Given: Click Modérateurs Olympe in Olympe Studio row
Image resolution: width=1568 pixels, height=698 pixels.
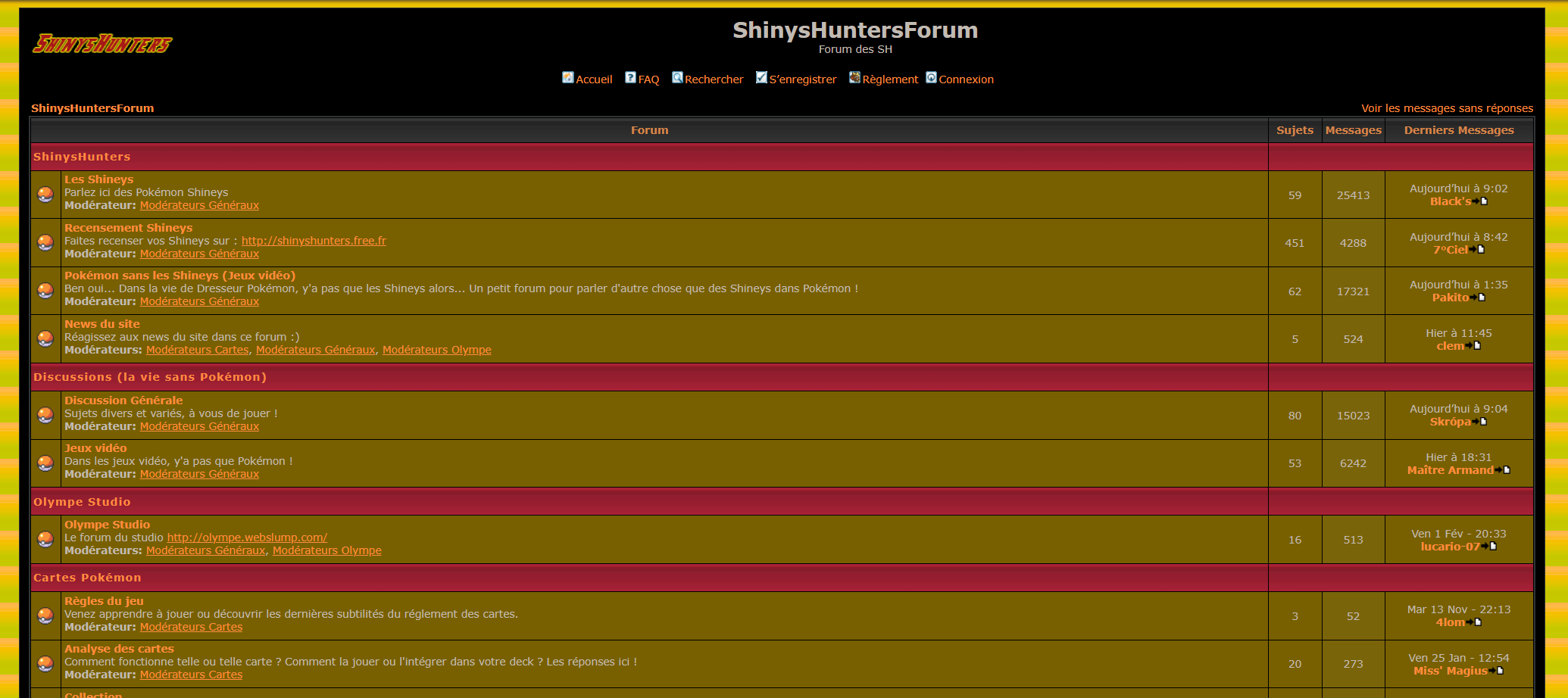Looking at the screenshot, I should (x=326, y=550).
